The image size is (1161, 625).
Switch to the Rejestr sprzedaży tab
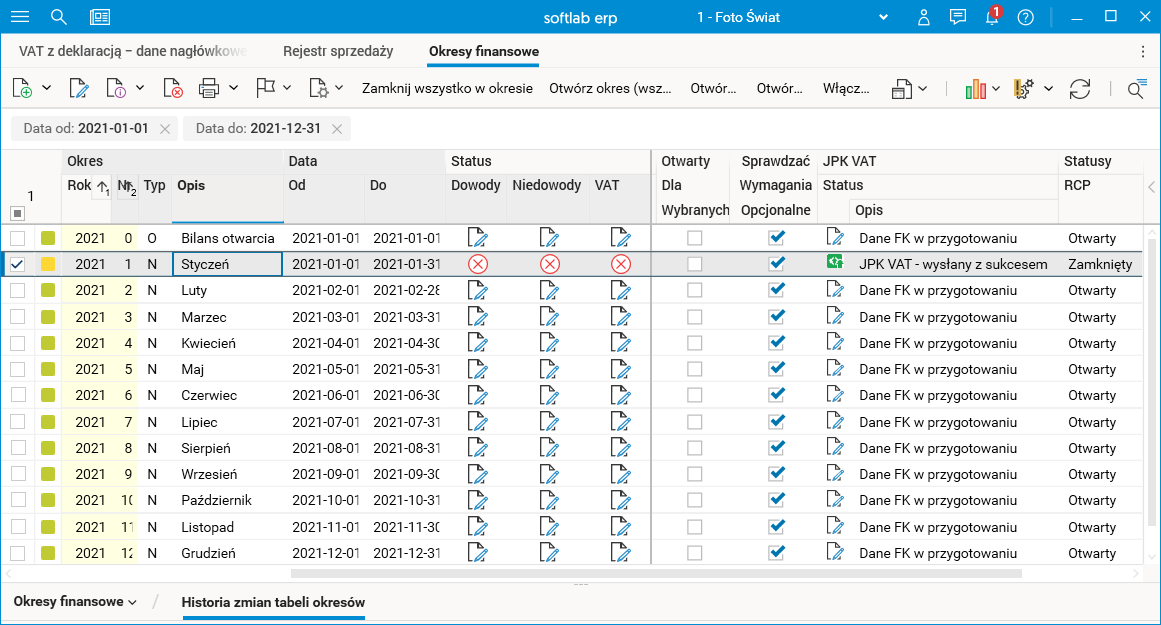tap(338, 51)
